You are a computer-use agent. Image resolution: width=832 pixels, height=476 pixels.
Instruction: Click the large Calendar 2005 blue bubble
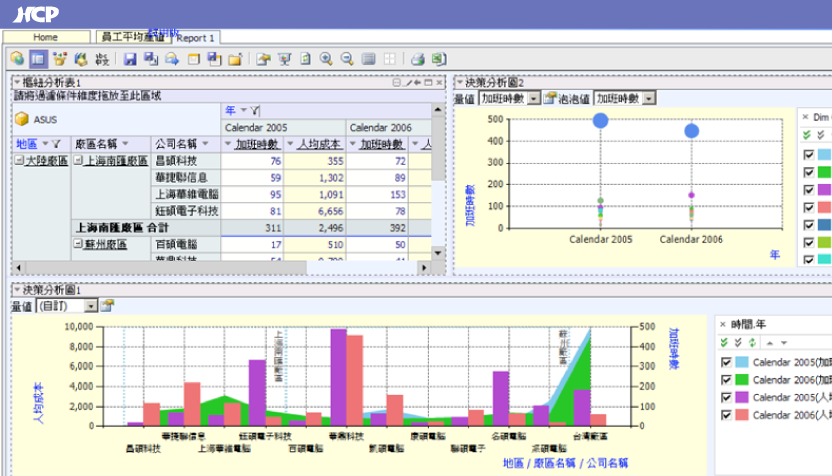(600, 121)
